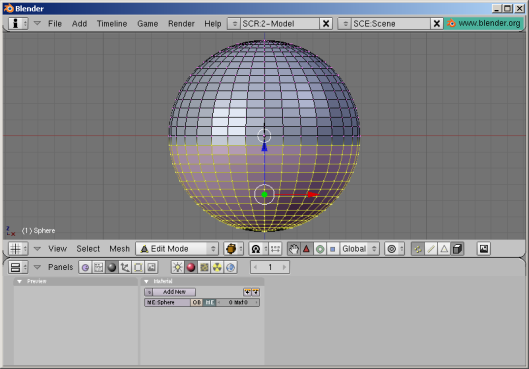529x369 pixels.
Task: Select the rotation pivot point icon
Action: [x=259, y=249]
